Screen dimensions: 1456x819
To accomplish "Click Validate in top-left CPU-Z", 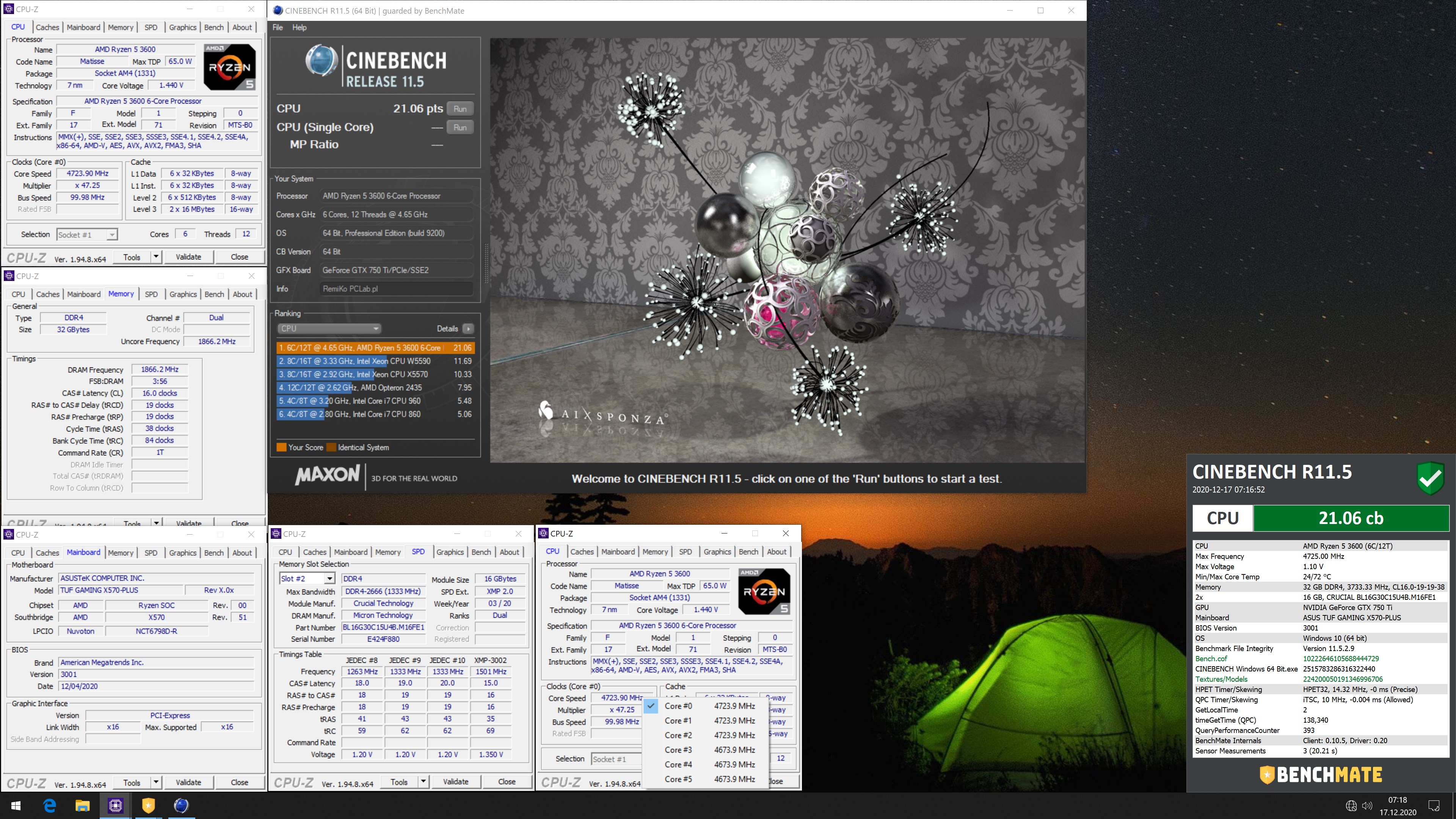I will (188, 257).
